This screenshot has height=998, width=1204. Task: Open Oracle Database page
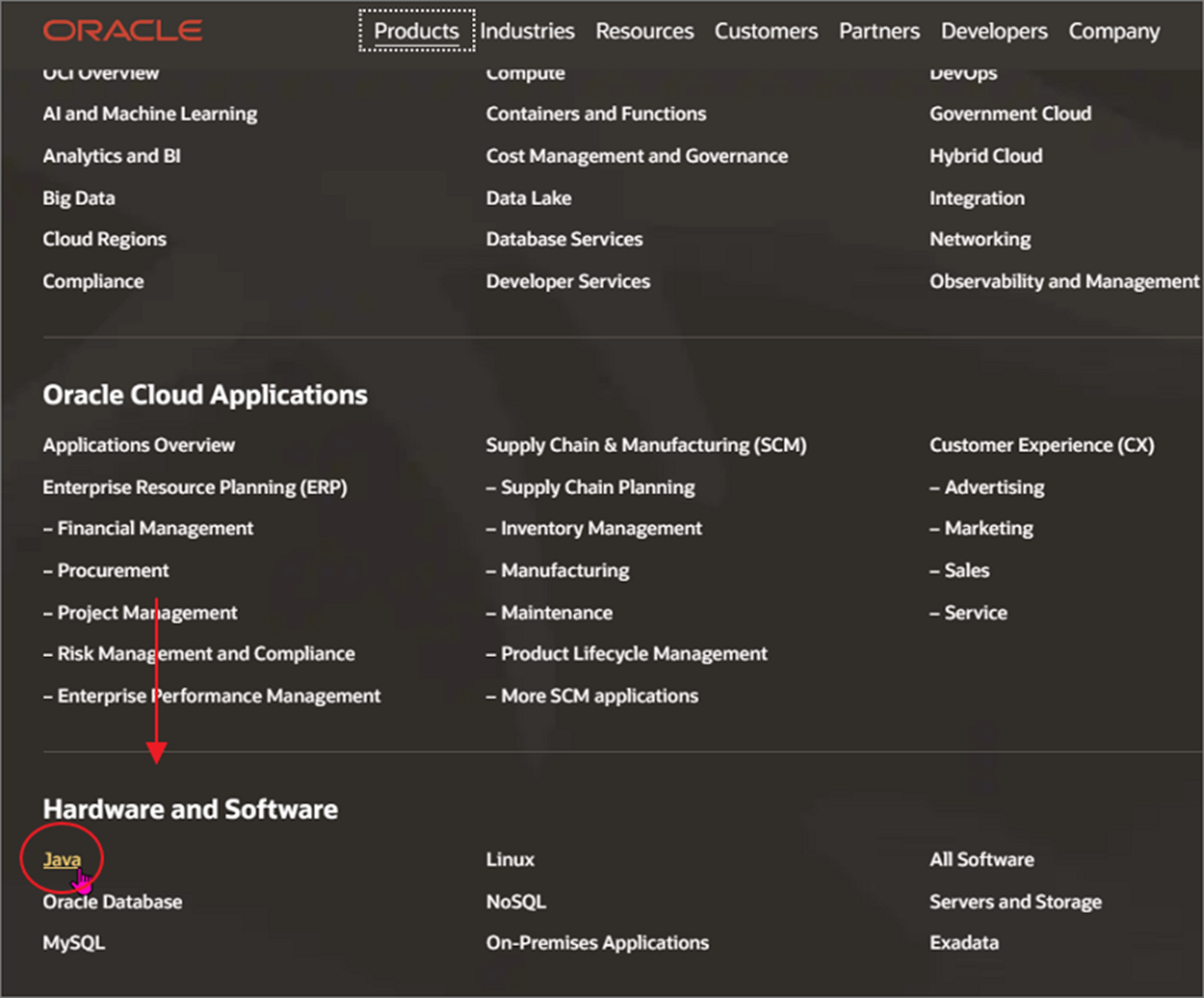point(113,902)
